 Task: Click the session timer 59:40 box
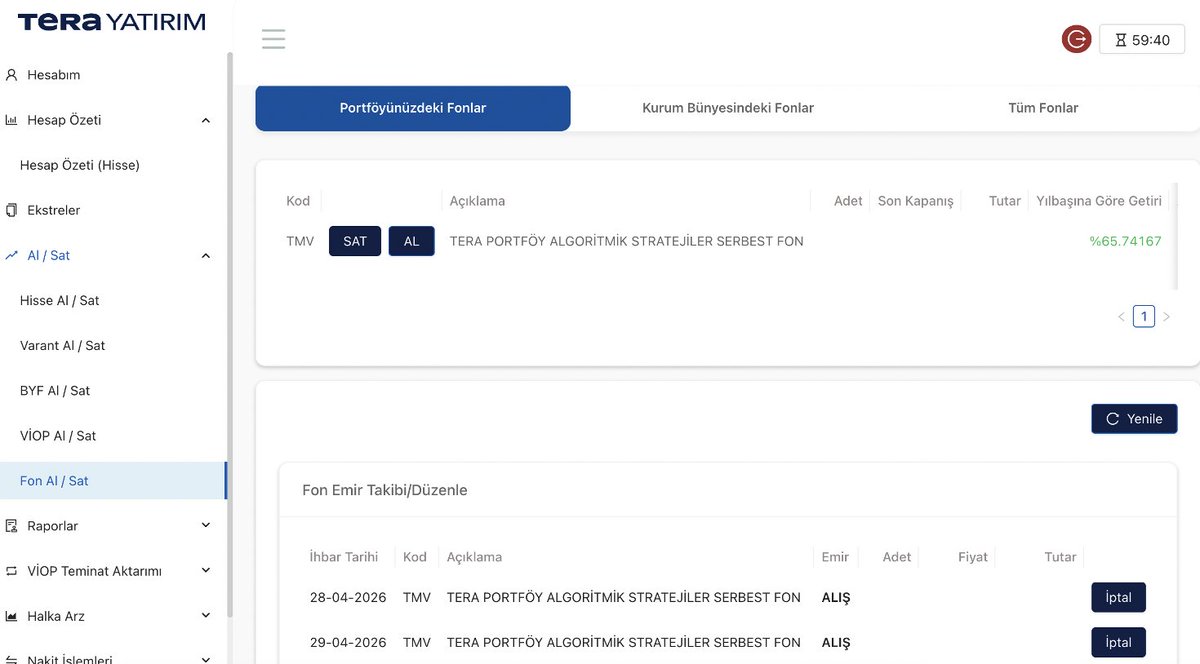pos(1142,40)
